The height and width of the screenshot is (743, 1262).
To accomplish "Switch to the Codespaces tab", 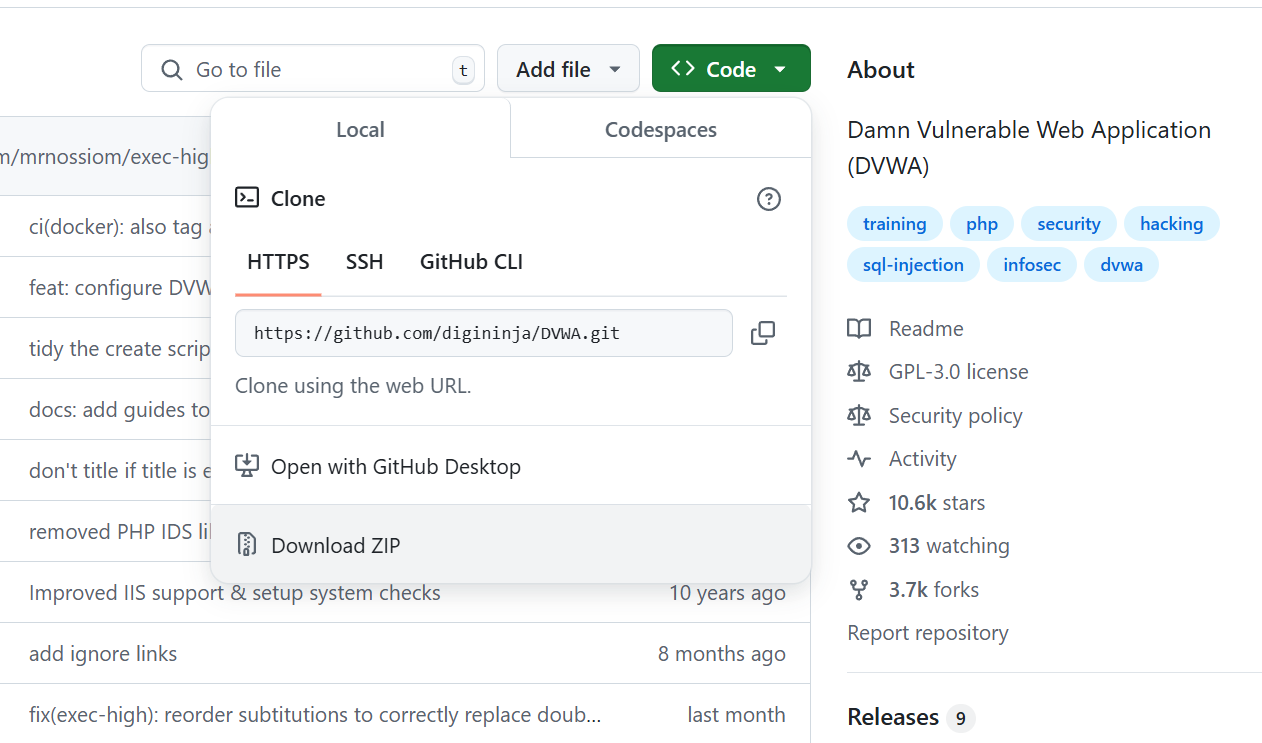I will pos(661,130).
